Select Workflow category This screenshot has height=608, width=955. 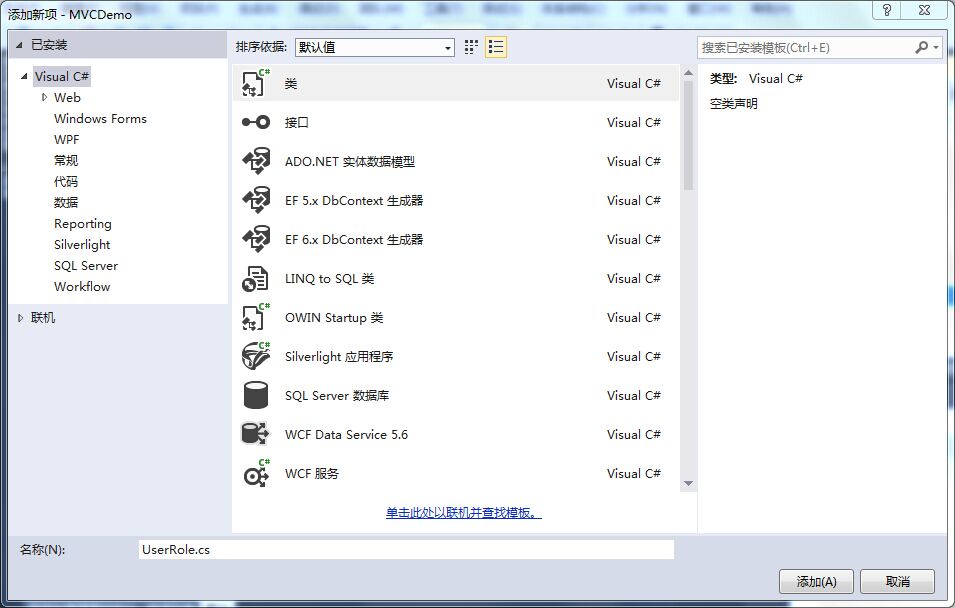point(82,286)
